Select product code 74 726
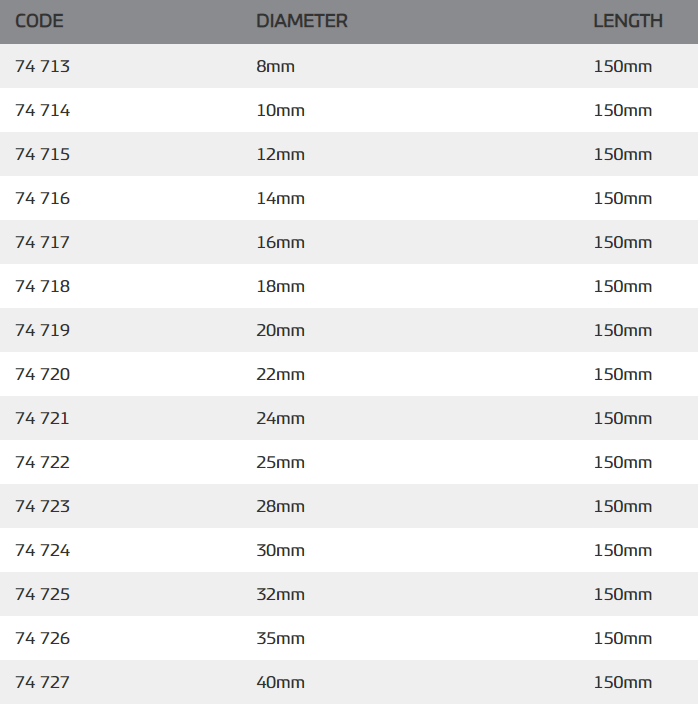Viewport: 698px width, 705px height. coord(43,639)
